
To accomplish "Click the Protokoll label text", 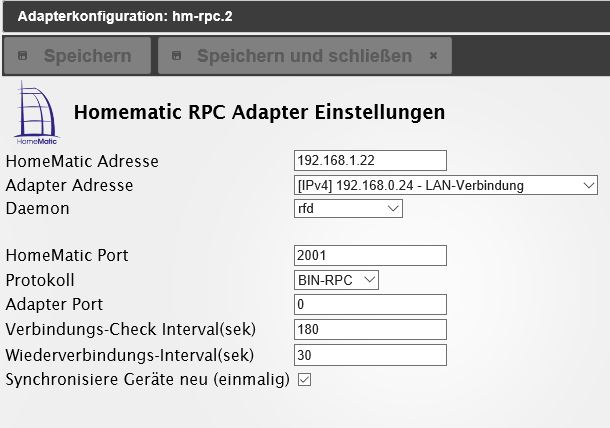I will coord(40,281).
